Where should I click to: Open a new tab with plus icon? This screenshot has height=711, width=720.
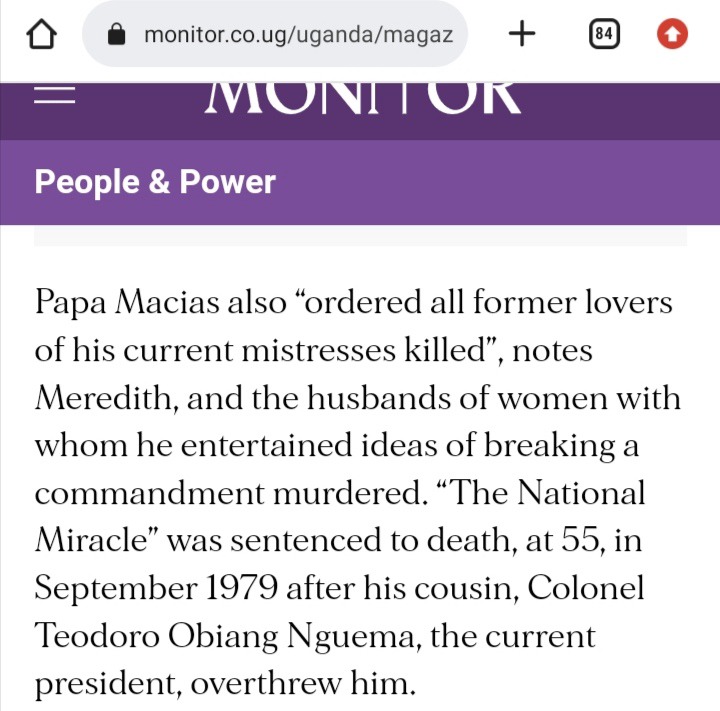coord(521,35)
